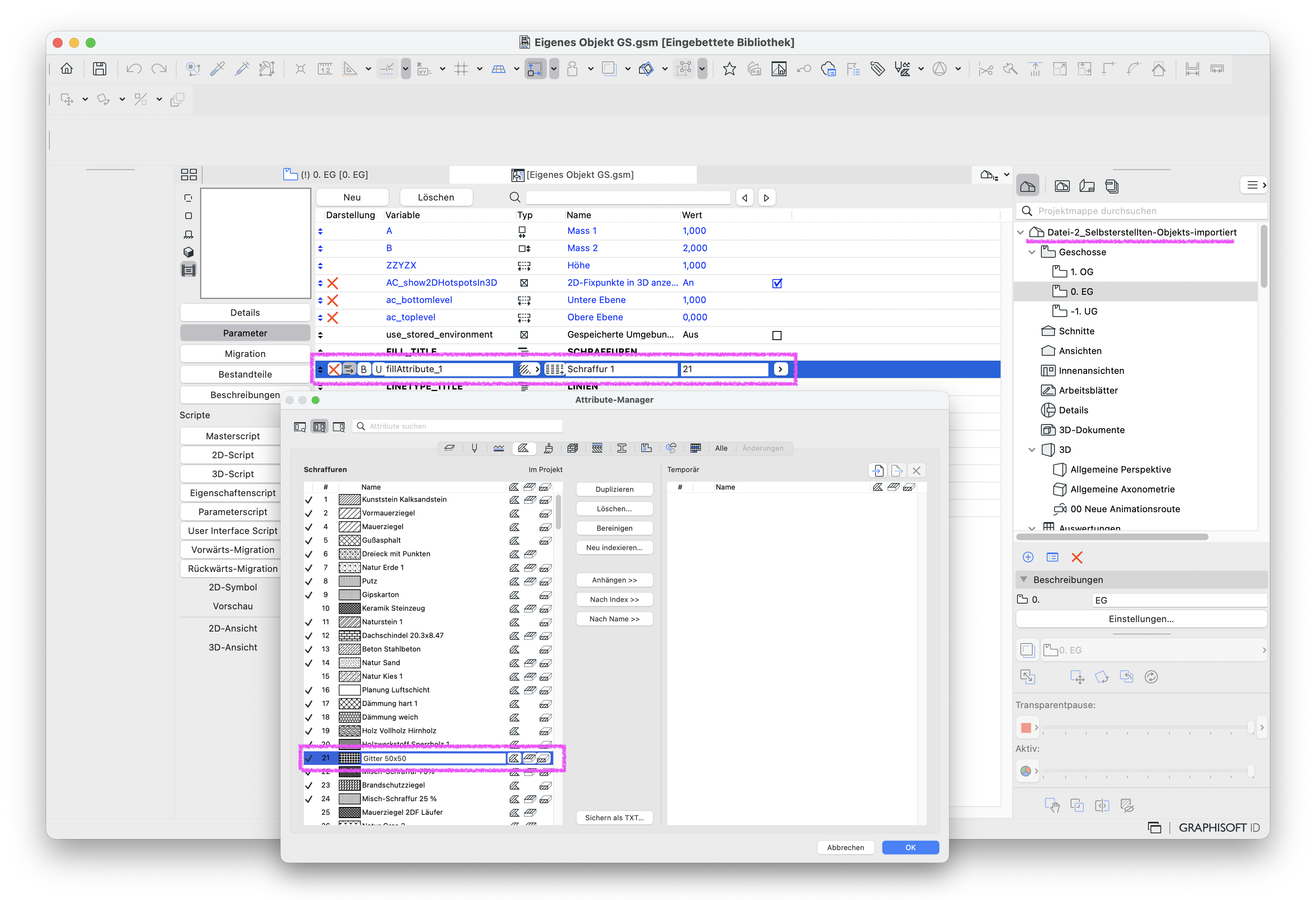This screenshot has height=900, width=1316.
Task: Toggle unique U flag for fillAttribute_1
Action: 379,369
